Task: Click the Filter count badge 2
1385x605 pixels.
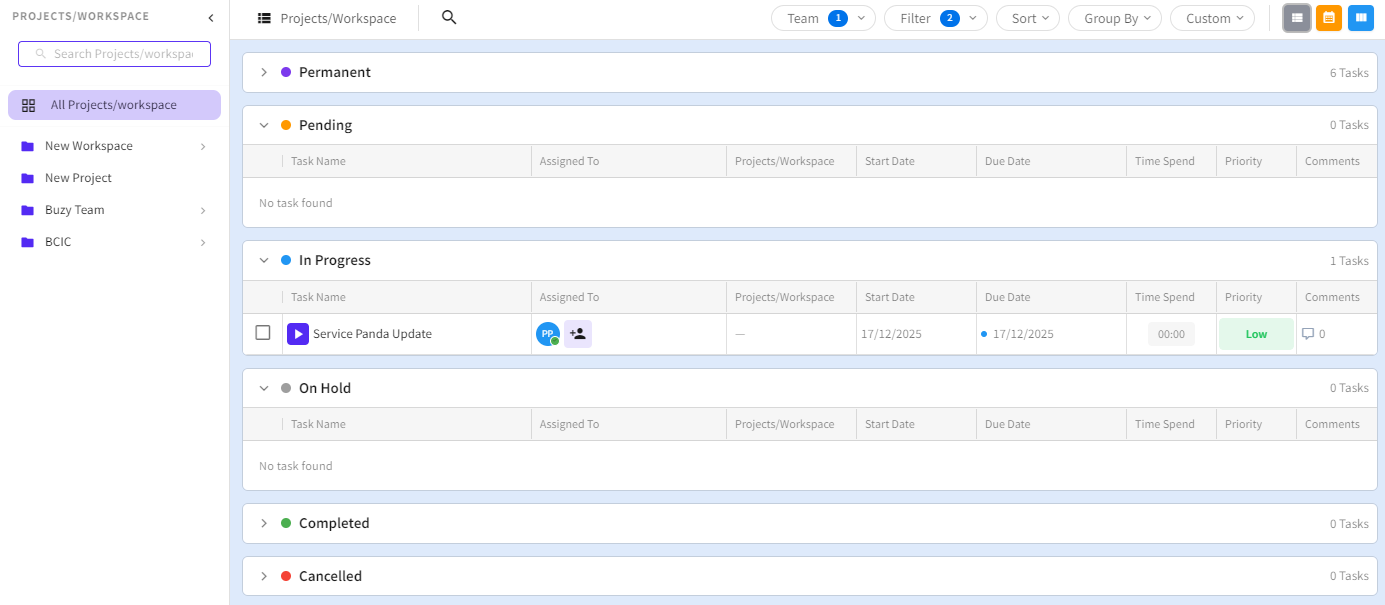Action: pos(950,18)
